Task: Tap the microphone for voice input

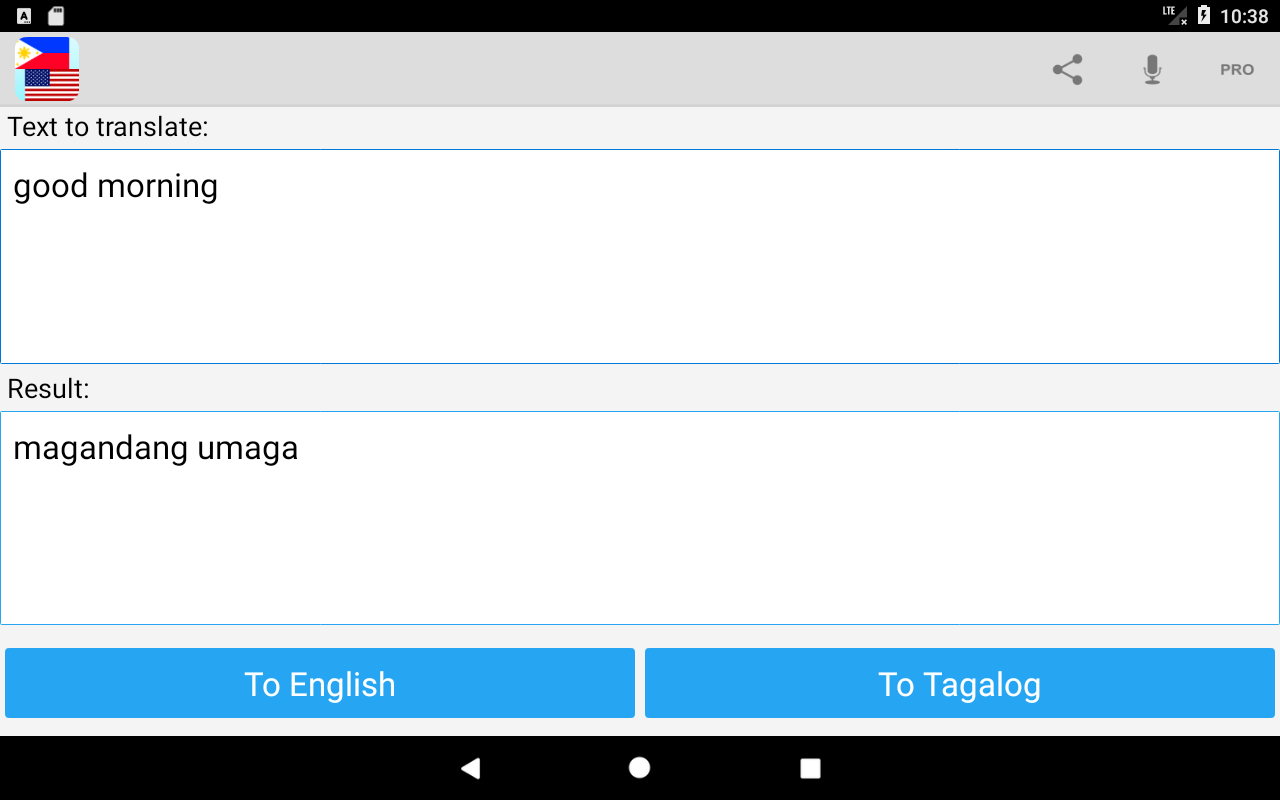Action: (x=1151, y=69)
